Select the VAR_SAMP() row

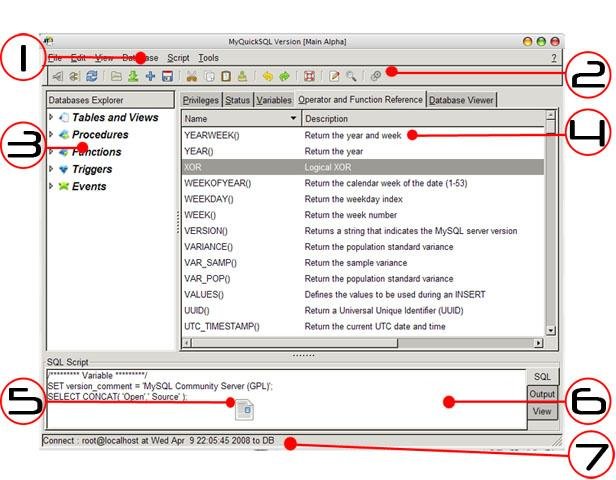[363, 263]
